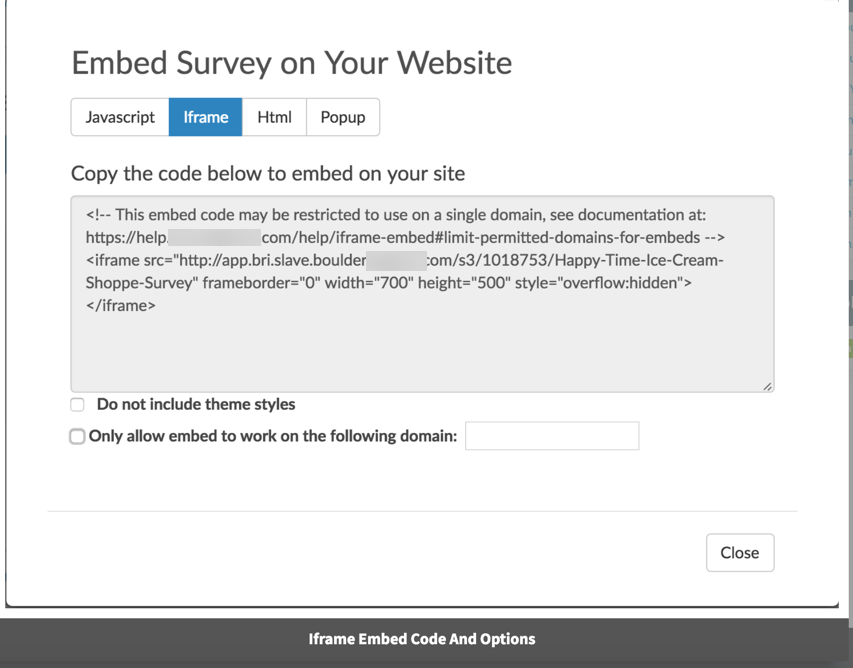Click the Embed Survey on Your Website heading
The width and height of the screenshot is (853, 668).
(291, 63)
